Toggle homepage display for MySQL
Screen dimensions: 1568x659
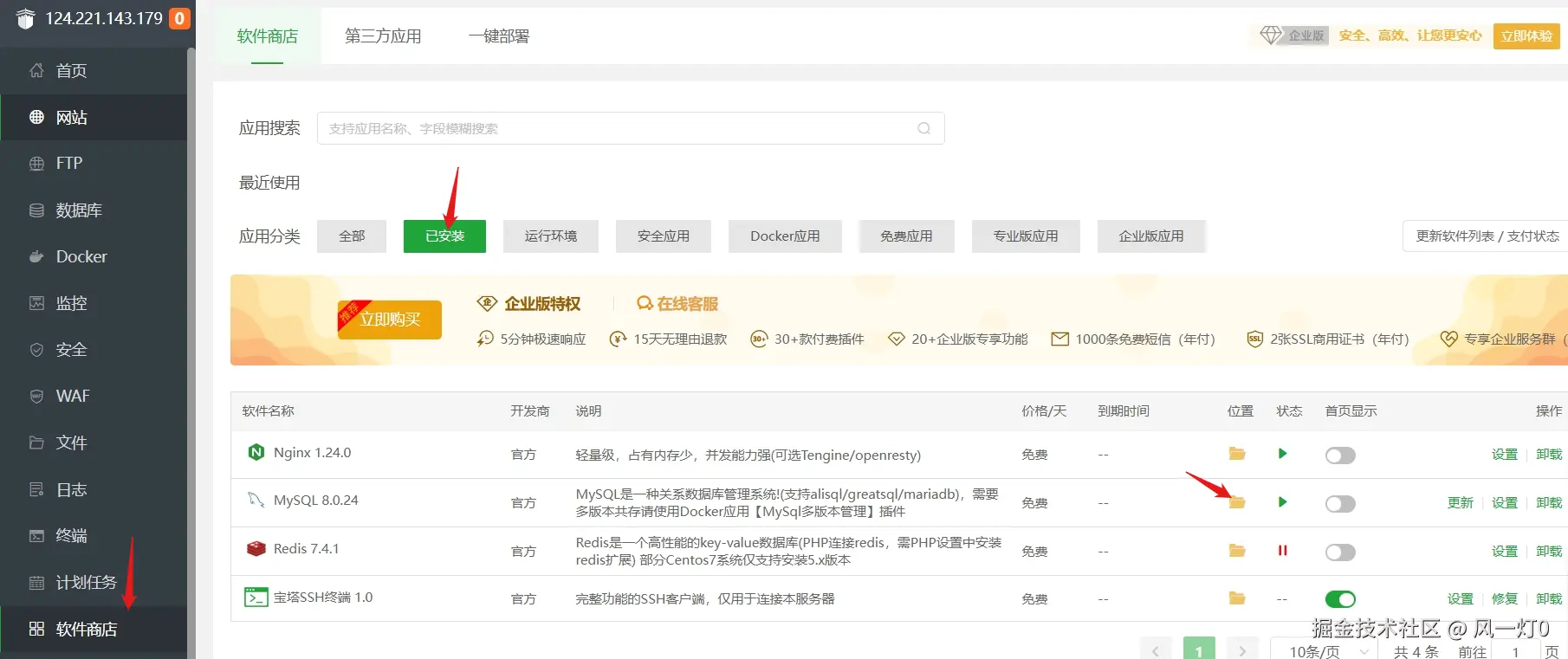(1340, 504)
